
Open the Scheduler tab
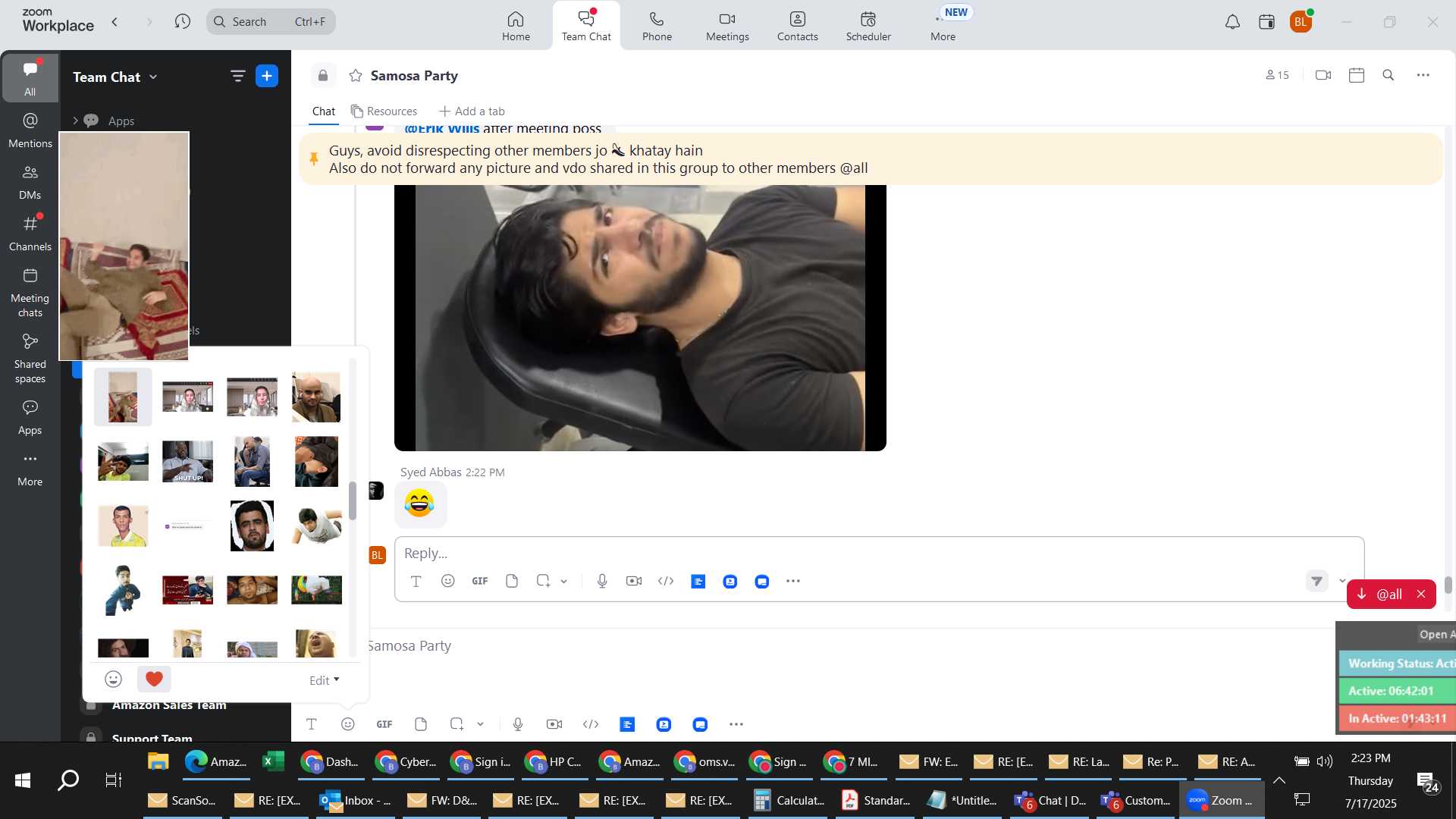point(868,26)
